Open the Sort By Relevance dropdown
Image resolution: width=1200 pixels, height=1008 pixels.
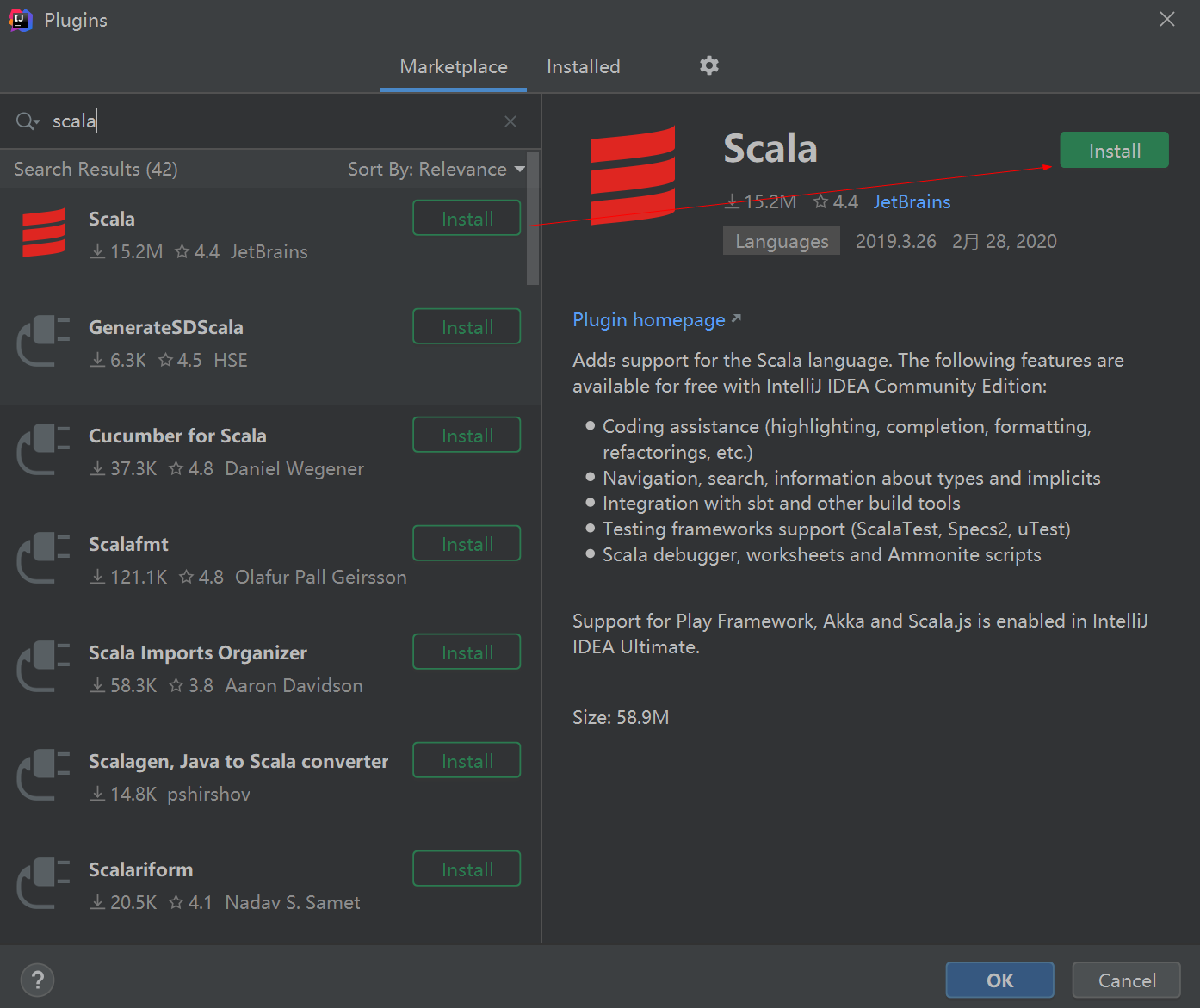tap(436, 169)
